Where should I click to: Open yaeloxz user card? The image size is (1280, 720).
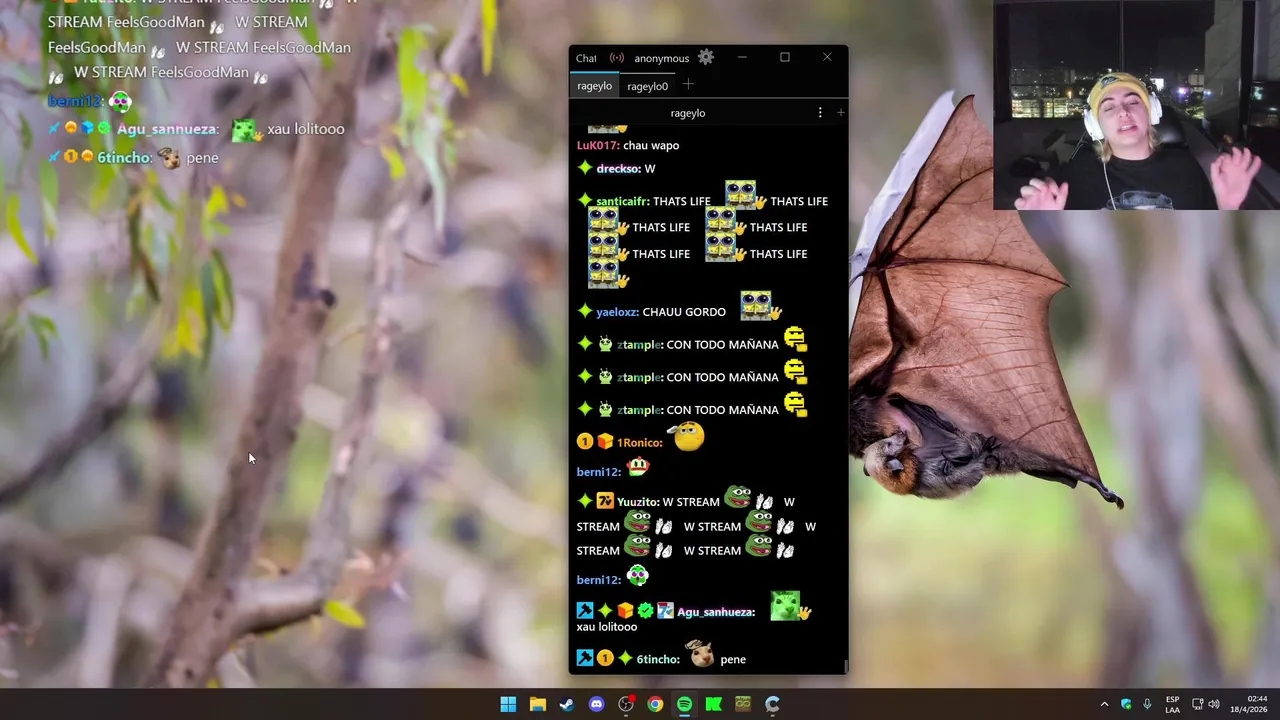617,312
